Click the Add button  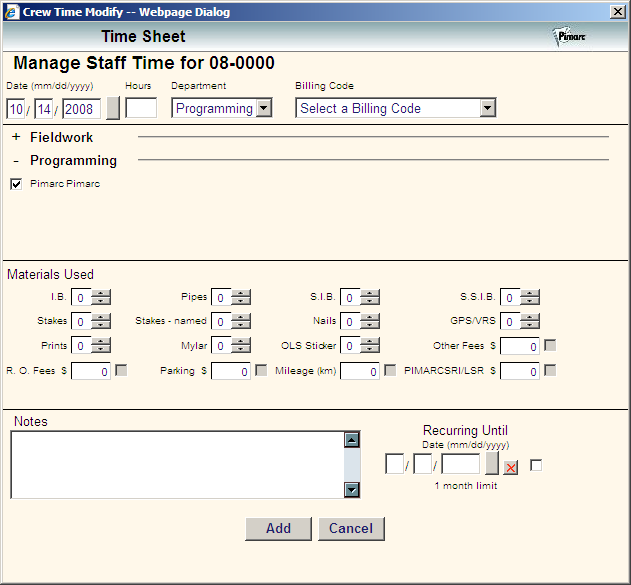[278, 529]
